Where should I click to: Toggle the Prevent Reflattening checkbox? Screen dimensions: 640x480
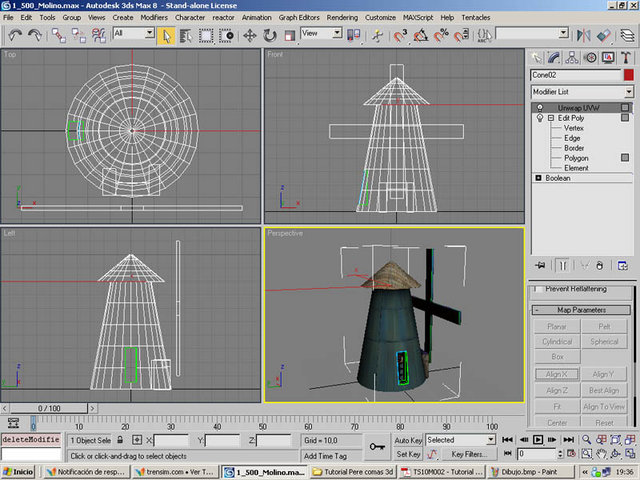538,289
